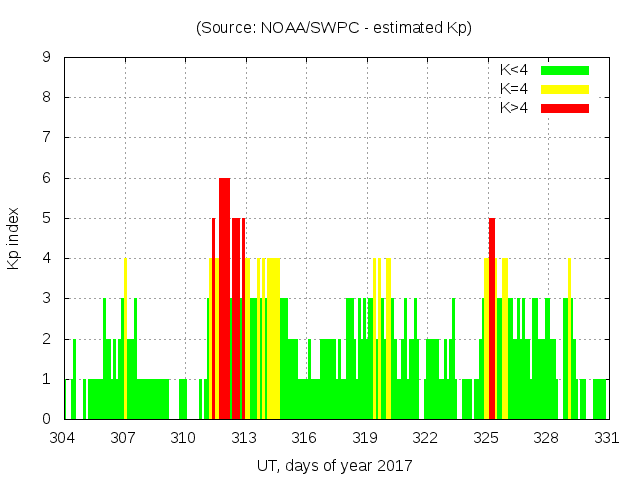Select day 313 tick label
The width and height of the screenshot is (640, 480).
pyautogui.click(x=244, y=437)
